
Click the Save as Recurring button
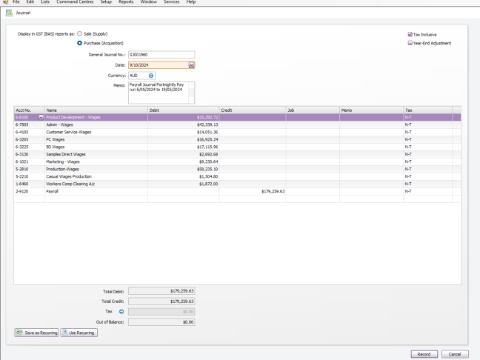point(37,333)
